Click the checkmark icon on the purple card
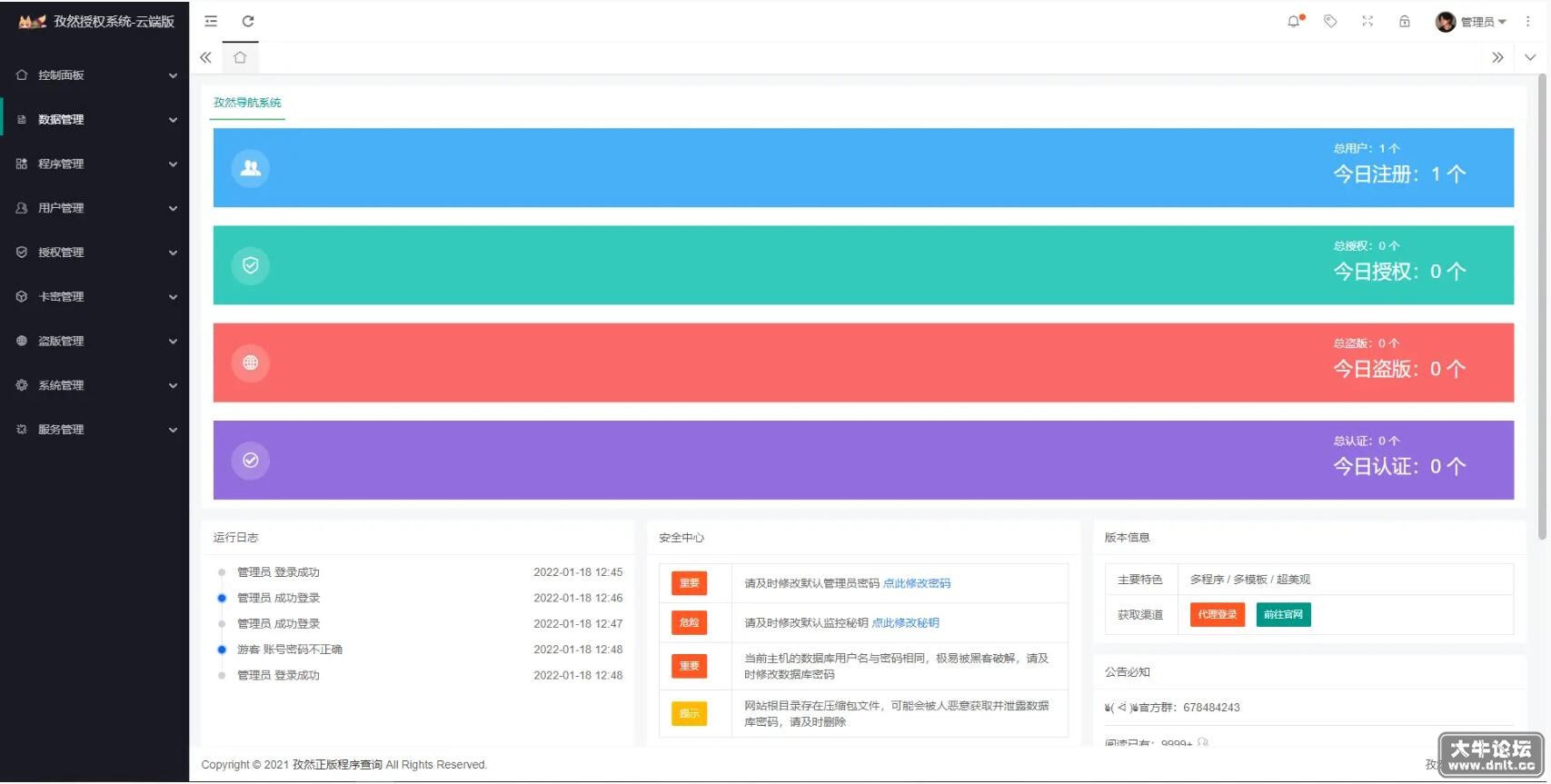Image resolution: width=1551 pixels, height=784 pixels. tap(251, 461)
